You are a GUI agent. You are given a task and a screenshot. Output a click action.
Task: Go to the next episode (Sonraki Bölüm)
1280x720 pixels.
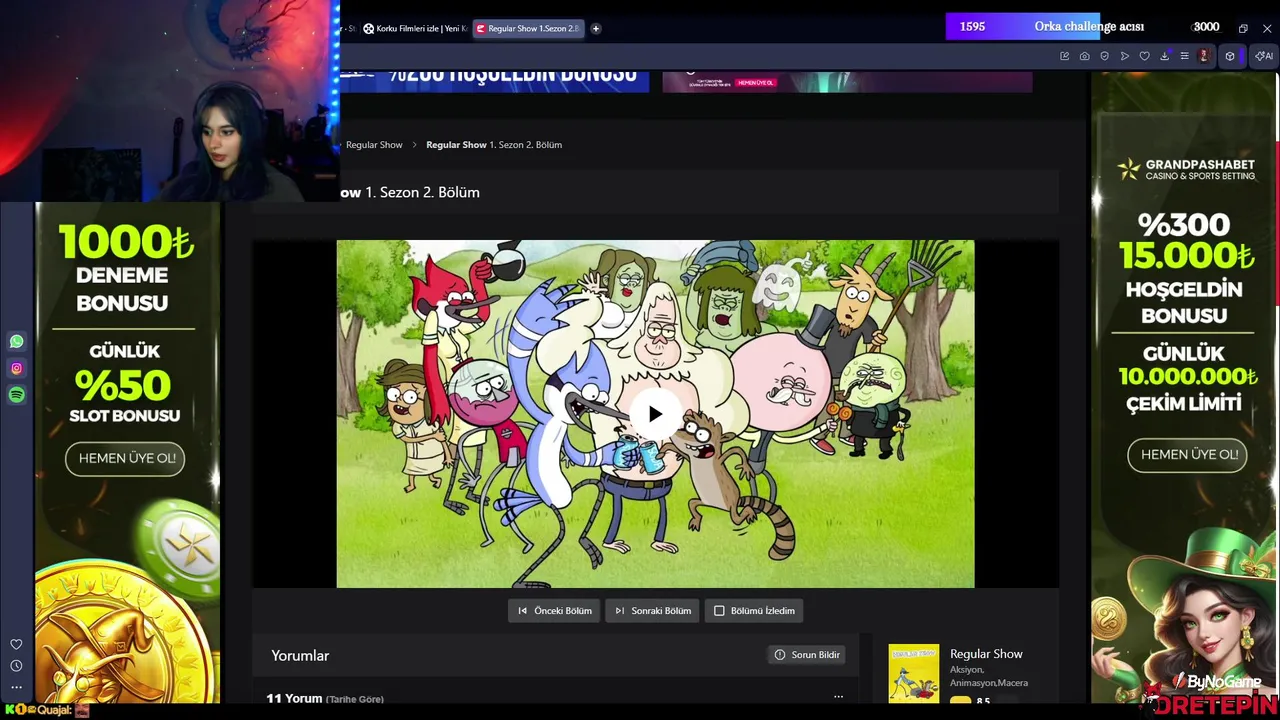(652, 611)
